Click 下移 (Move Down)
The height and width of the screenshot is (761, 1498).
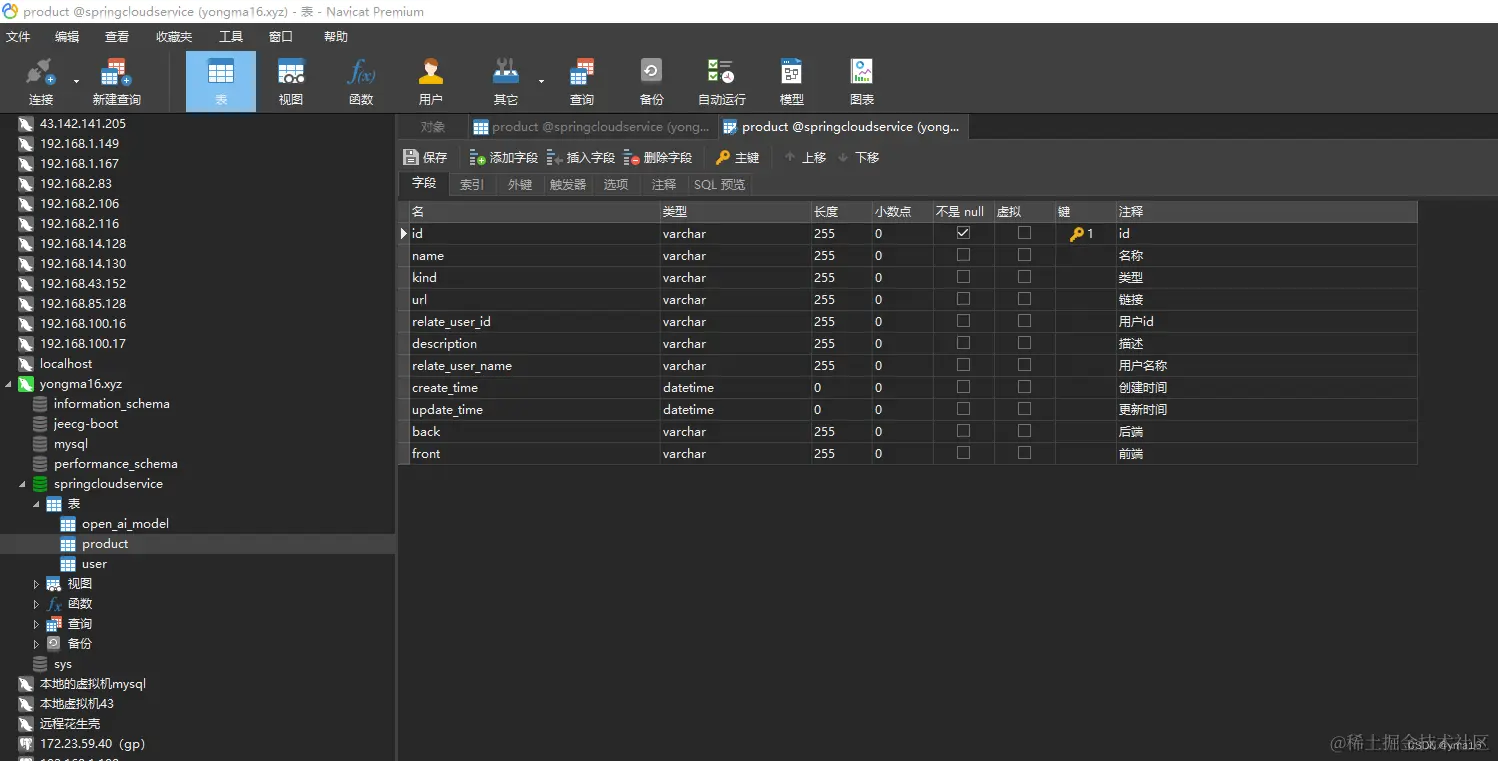[858, 157]
